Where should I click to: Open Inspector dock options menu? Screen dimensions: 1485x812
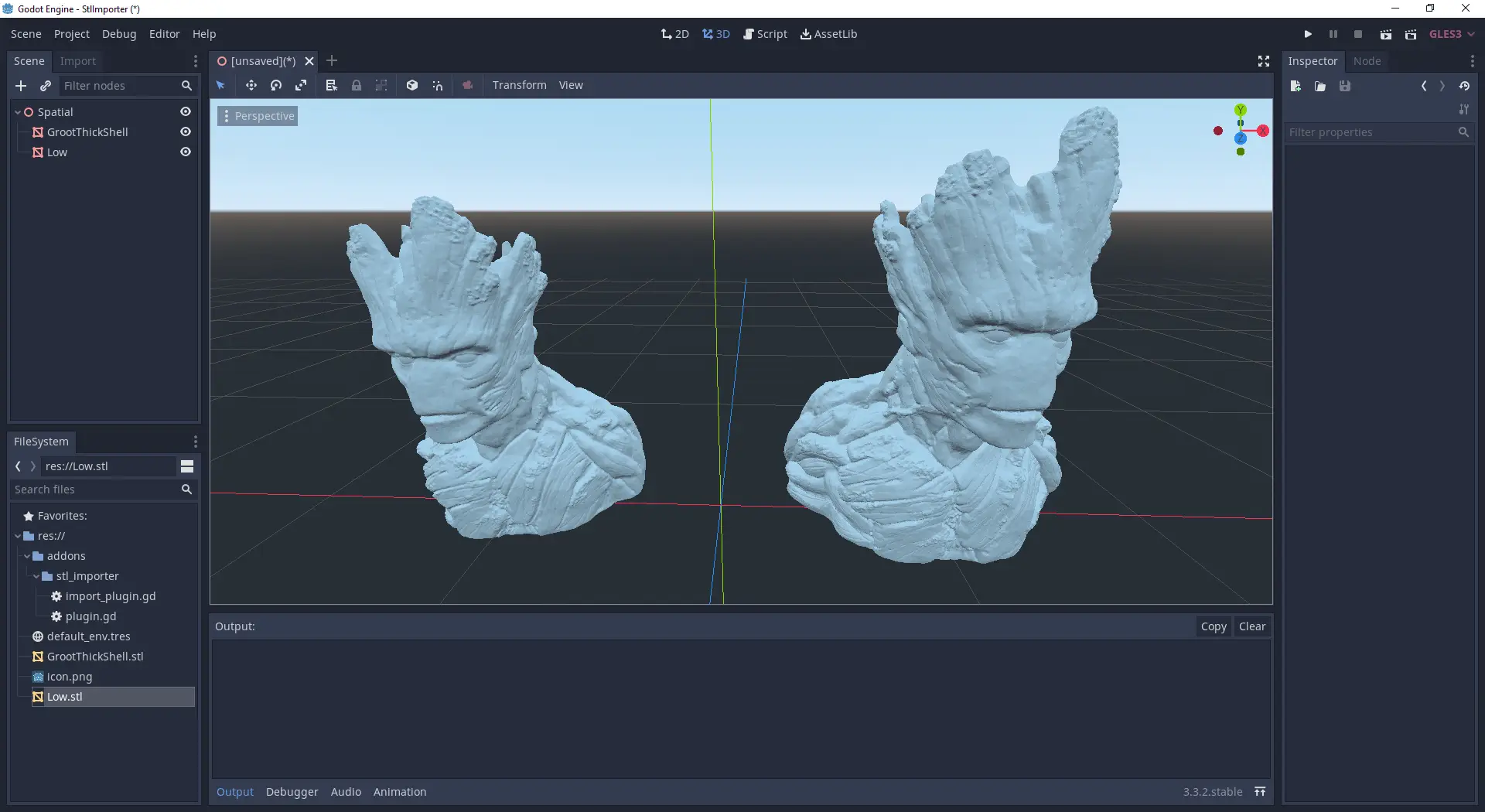point(1472,61)
